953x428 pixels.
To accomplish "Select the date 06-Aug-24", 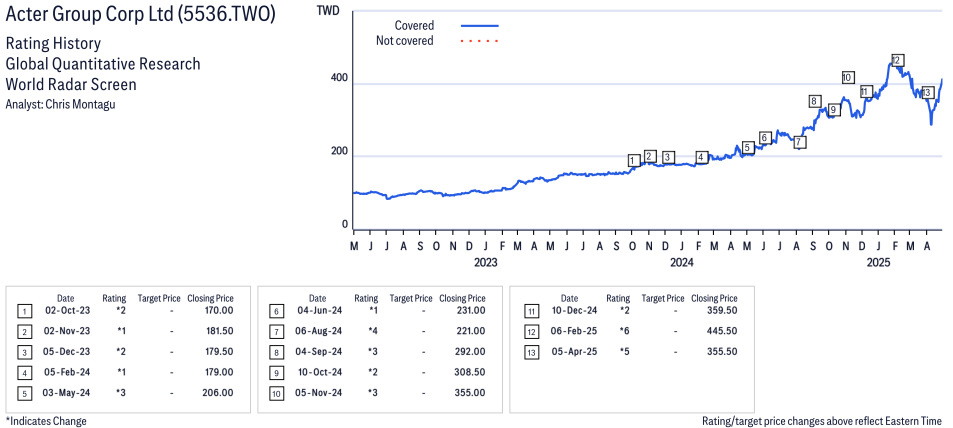I will coord(319,331).
